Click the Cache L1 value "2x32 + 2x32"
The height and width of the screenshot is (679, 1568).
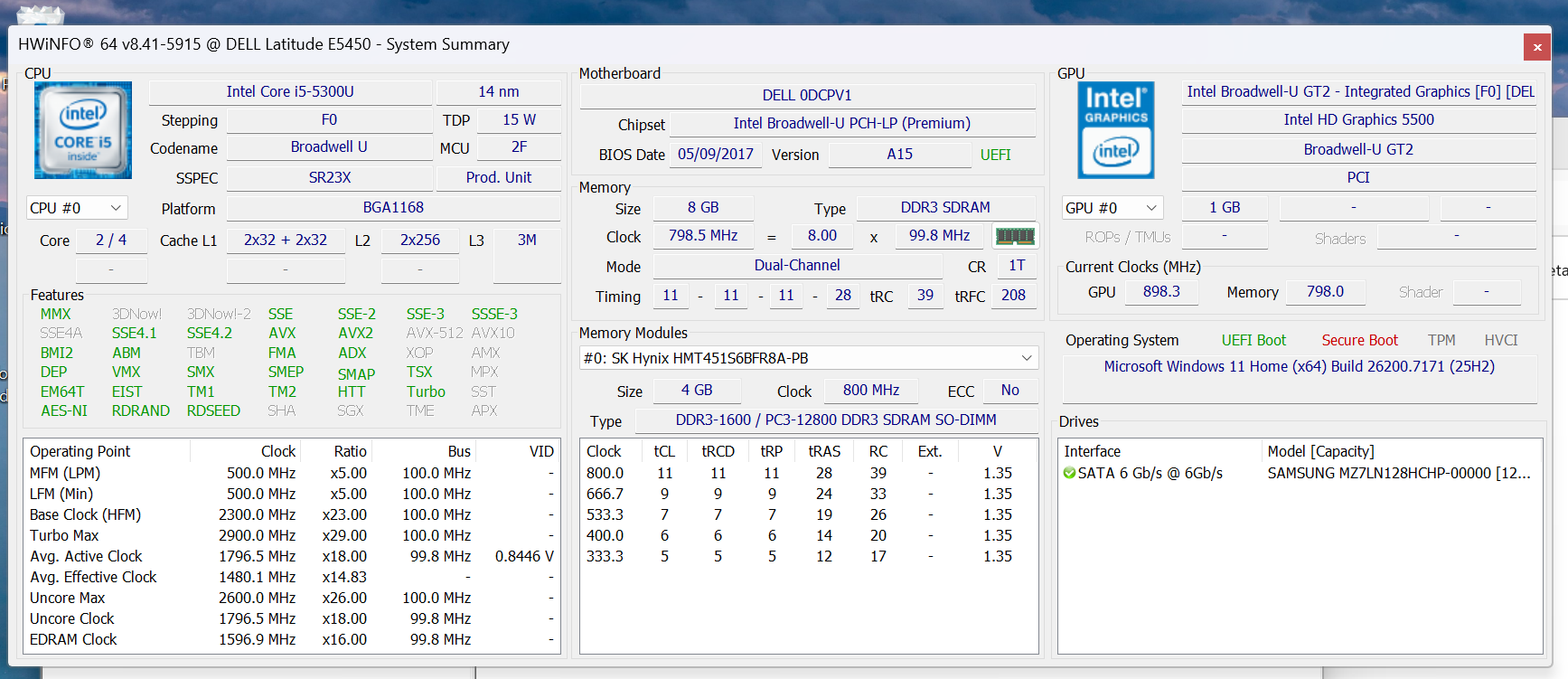(286, 240)
